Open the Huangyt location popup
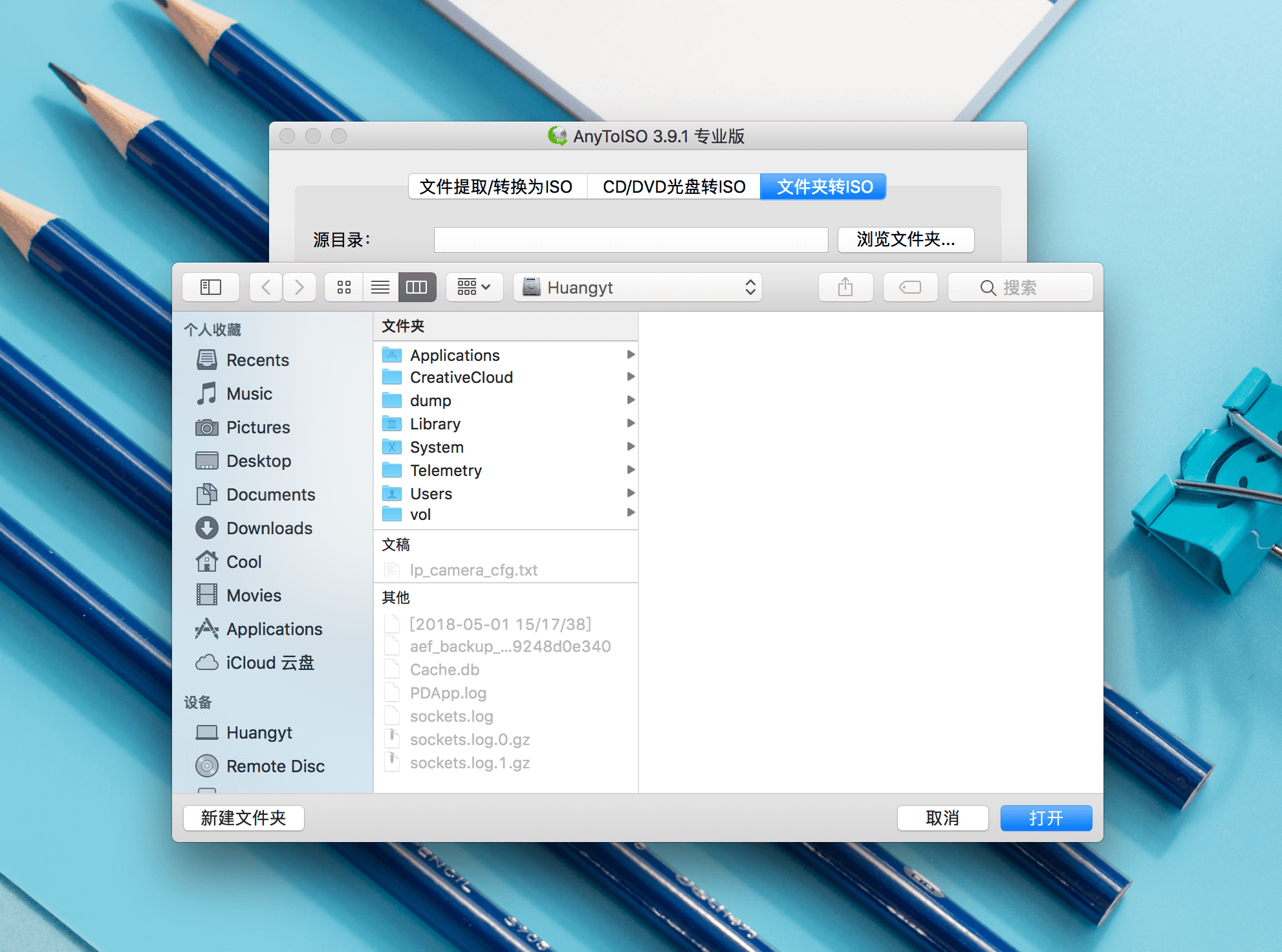Screen dimensions: 1282x952 coord(638,287)
